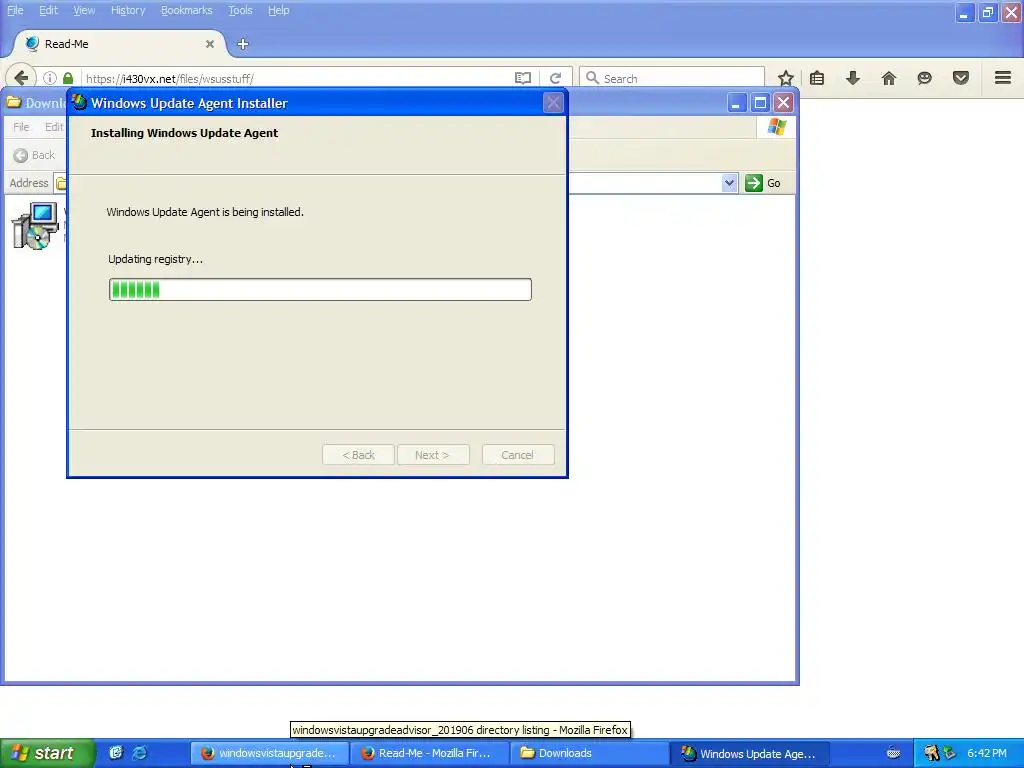Open the Firefox hamburger menu
This screenshot has width=1024, height=768.
point(1003,78)
